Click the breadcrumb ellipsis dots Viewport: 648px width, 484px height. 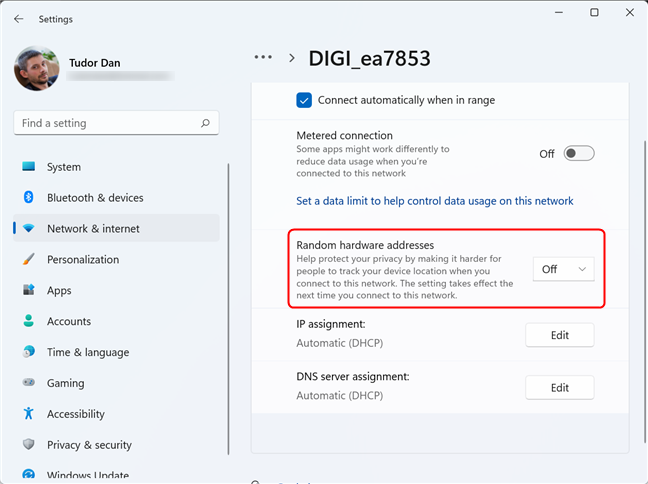(263, 57)
